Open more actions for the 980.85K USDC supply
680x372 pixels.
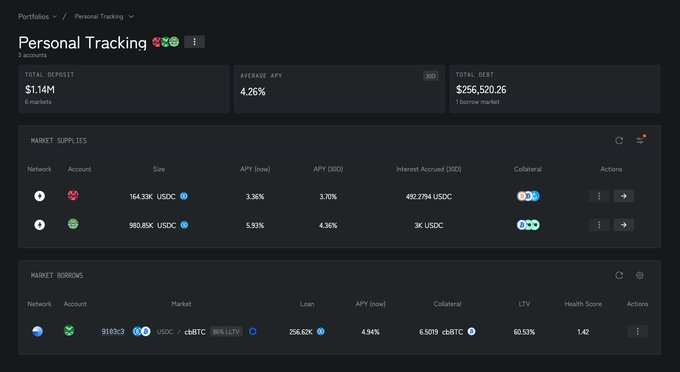(x=599, y=225)
